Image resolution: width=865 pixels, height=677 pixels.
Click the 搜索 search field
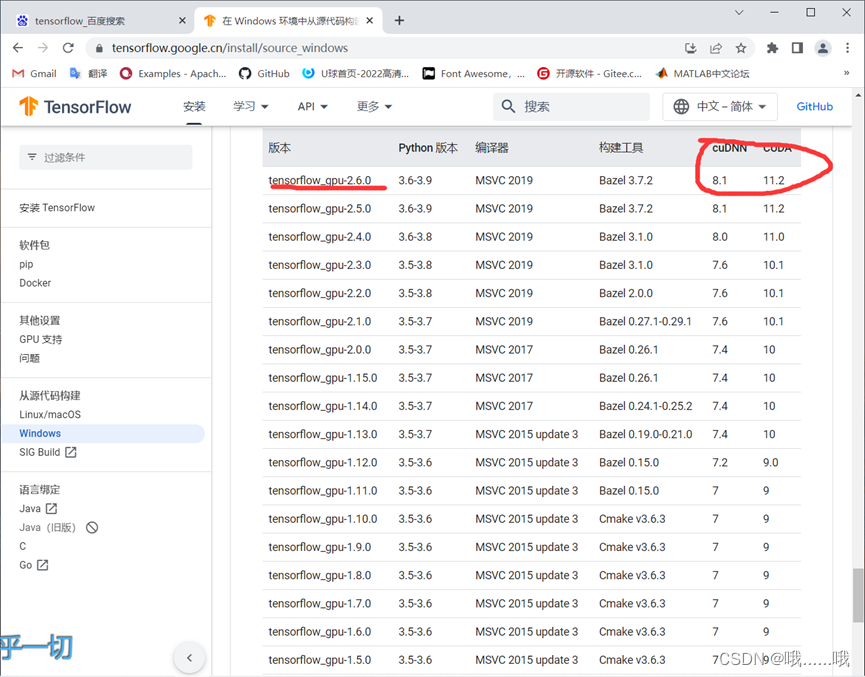(x=571, y=106)
